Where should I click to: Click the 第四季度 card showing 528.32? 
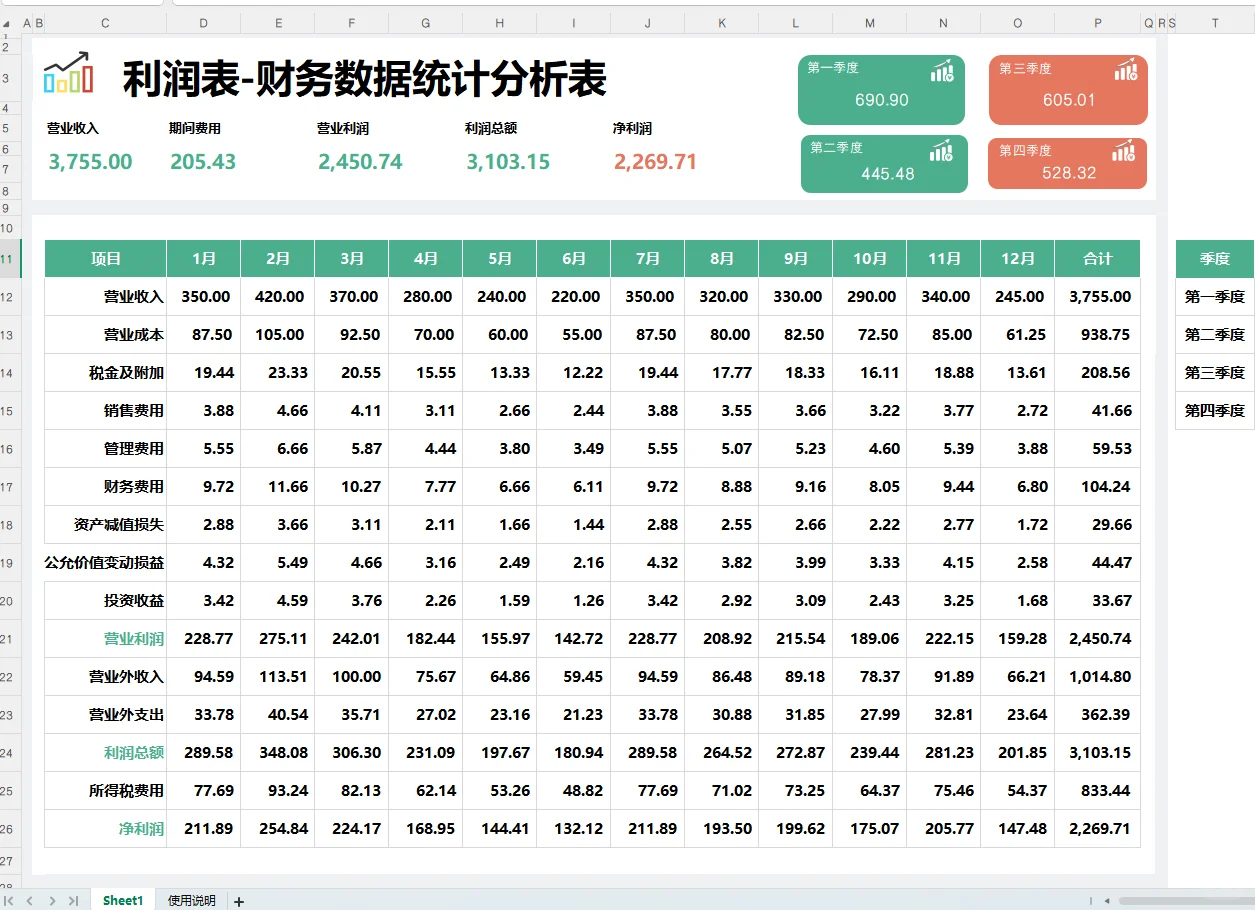click(1066, 163)
